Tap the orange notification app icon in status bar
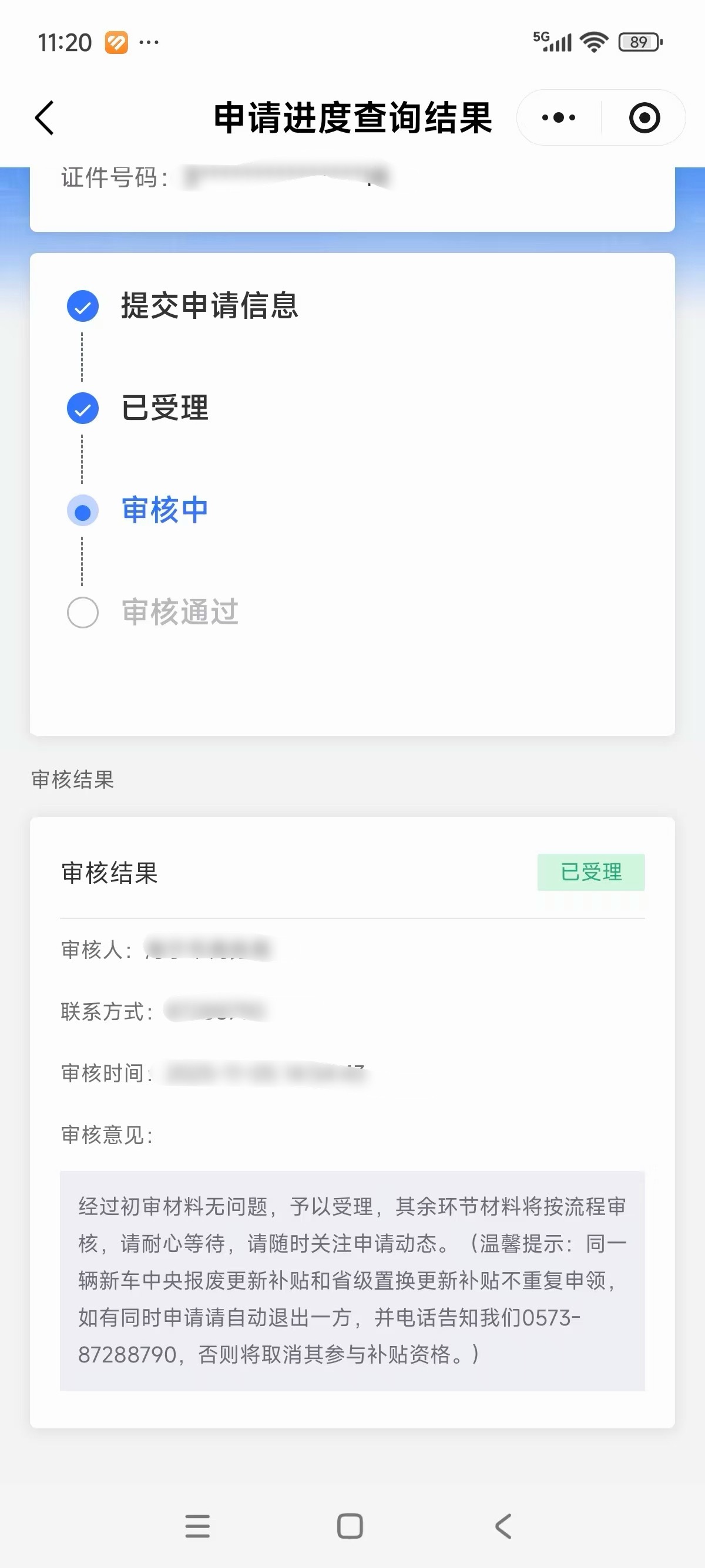The height and width of the screenshot is (1568, 705). coord(116,42)
